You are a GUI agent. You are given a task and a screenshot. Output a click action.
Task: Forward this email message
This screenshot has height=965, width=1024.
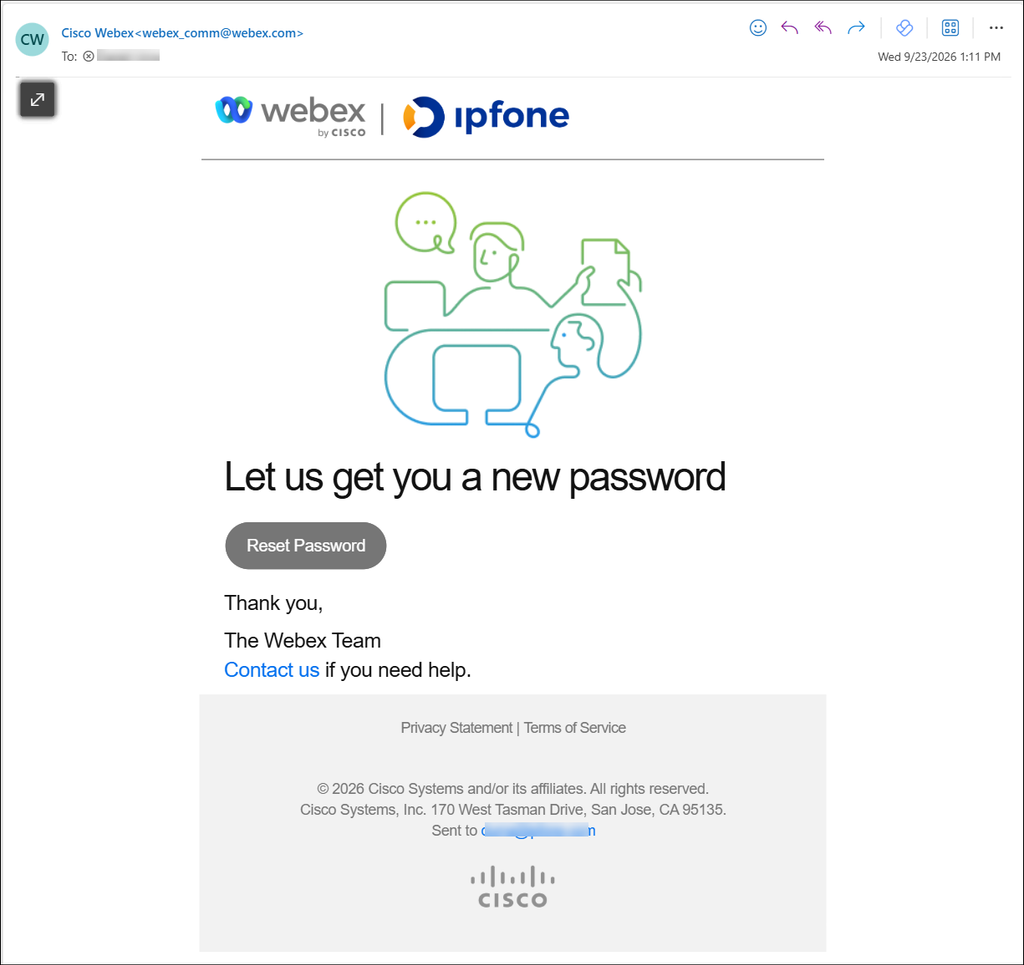[x=856, y=27]
